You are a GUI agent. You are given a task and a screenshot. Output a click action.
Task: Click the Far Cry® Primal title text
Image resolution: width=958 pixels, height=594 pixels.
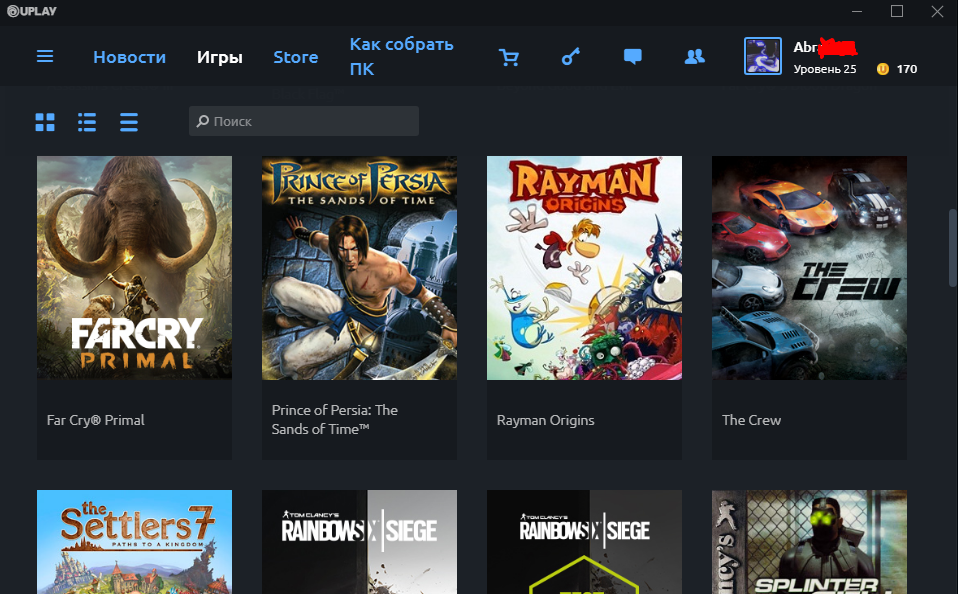coord(96,420)
